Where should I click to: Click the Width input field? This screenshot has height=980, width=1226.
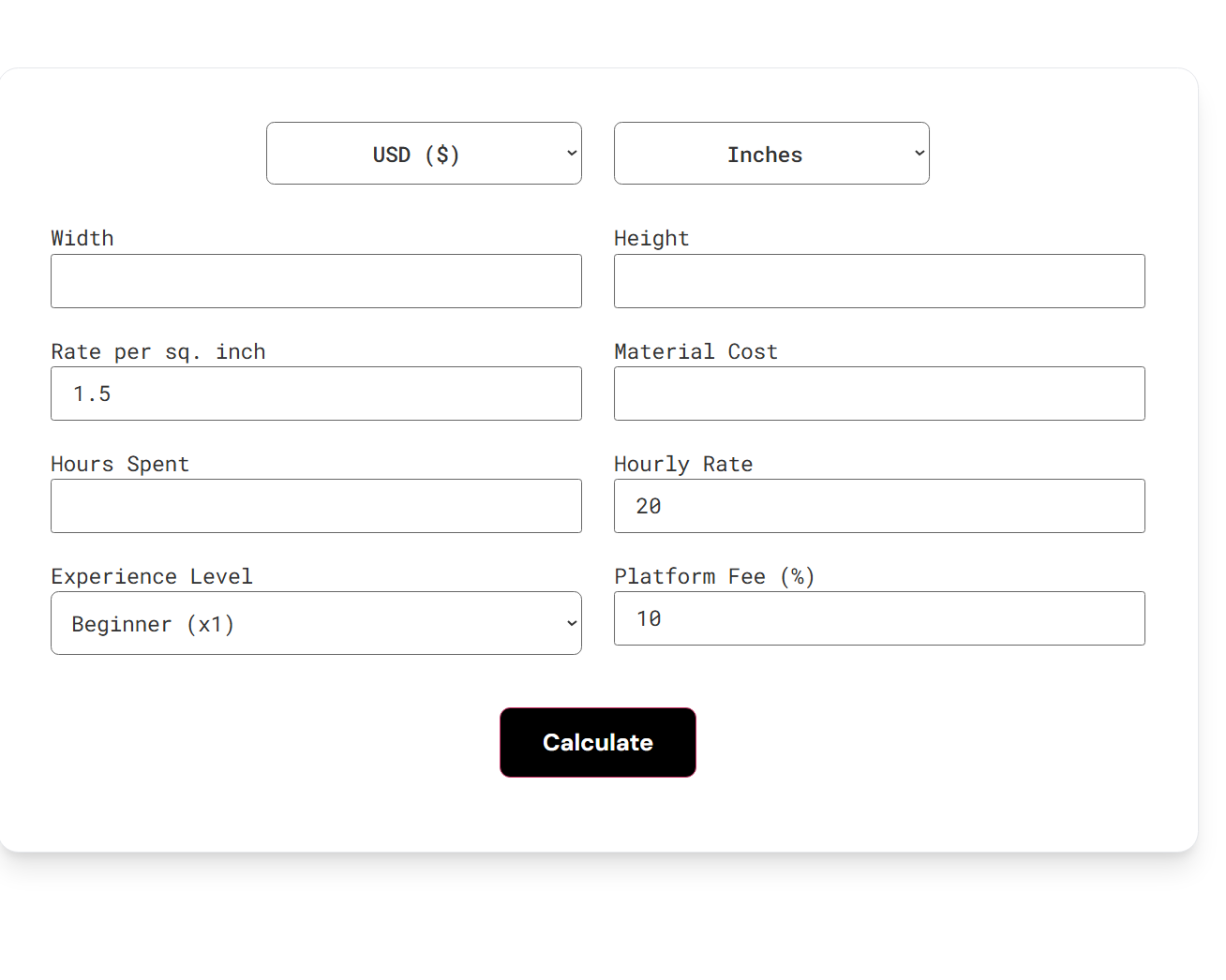click(x=316, y=281)
